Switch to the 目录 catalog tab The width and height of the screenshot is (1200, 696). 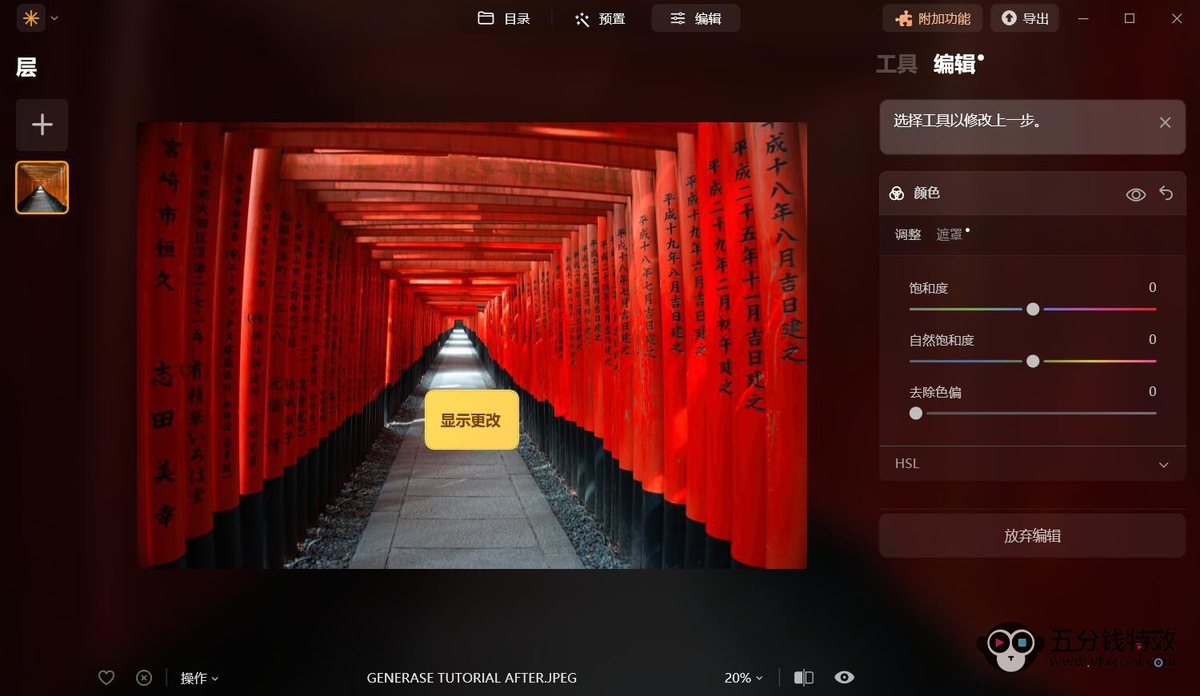(504, 18)
